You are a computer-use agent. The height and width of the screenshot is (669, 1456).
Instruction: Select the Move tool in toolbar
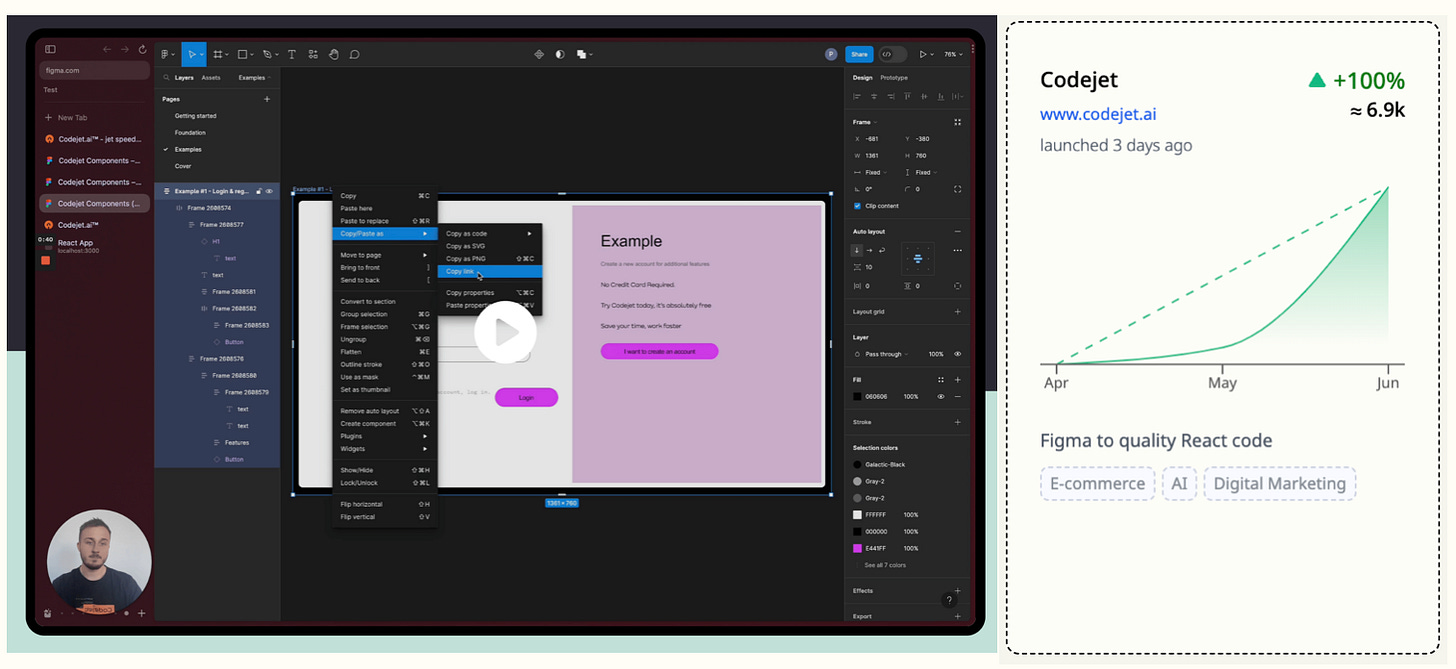coord(192,54)
